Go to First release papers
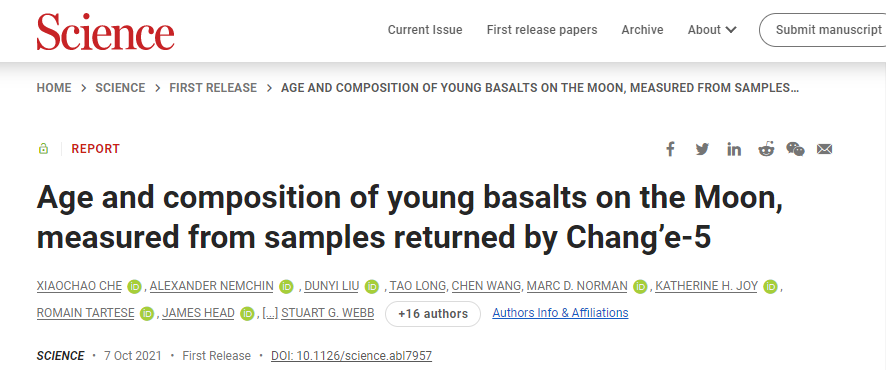 click(x=542, y=30)
